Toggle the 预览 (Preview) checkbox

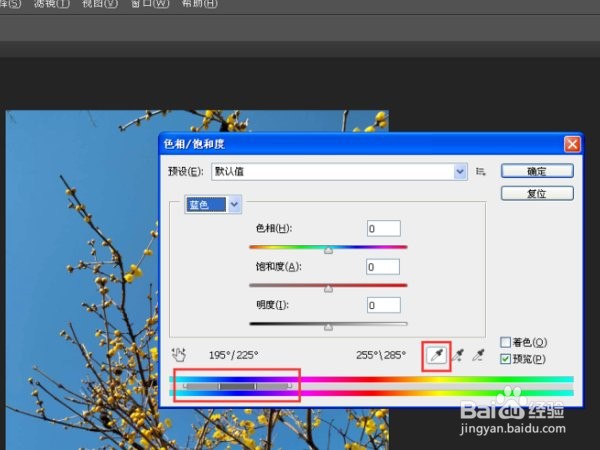[x=505, y=359]
